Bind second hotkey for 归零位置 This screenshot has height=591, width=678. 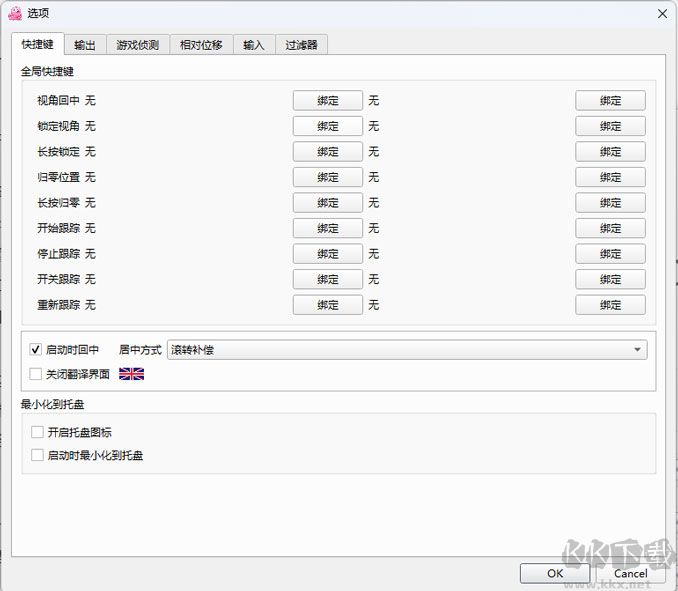click(x=610, y=177)
